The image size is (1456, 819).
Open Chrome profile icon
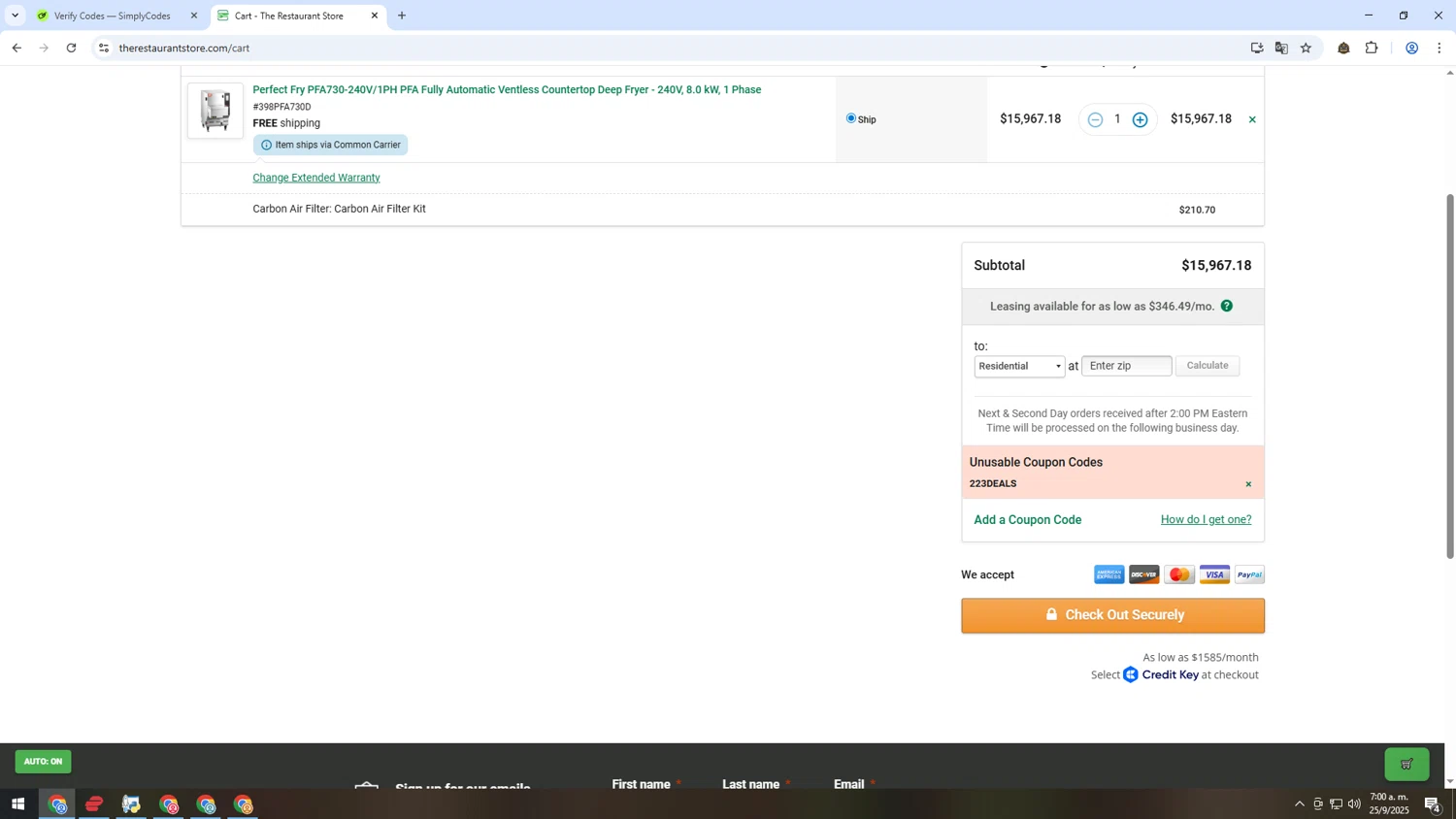pyautogui.click(x=1412, y=48)
